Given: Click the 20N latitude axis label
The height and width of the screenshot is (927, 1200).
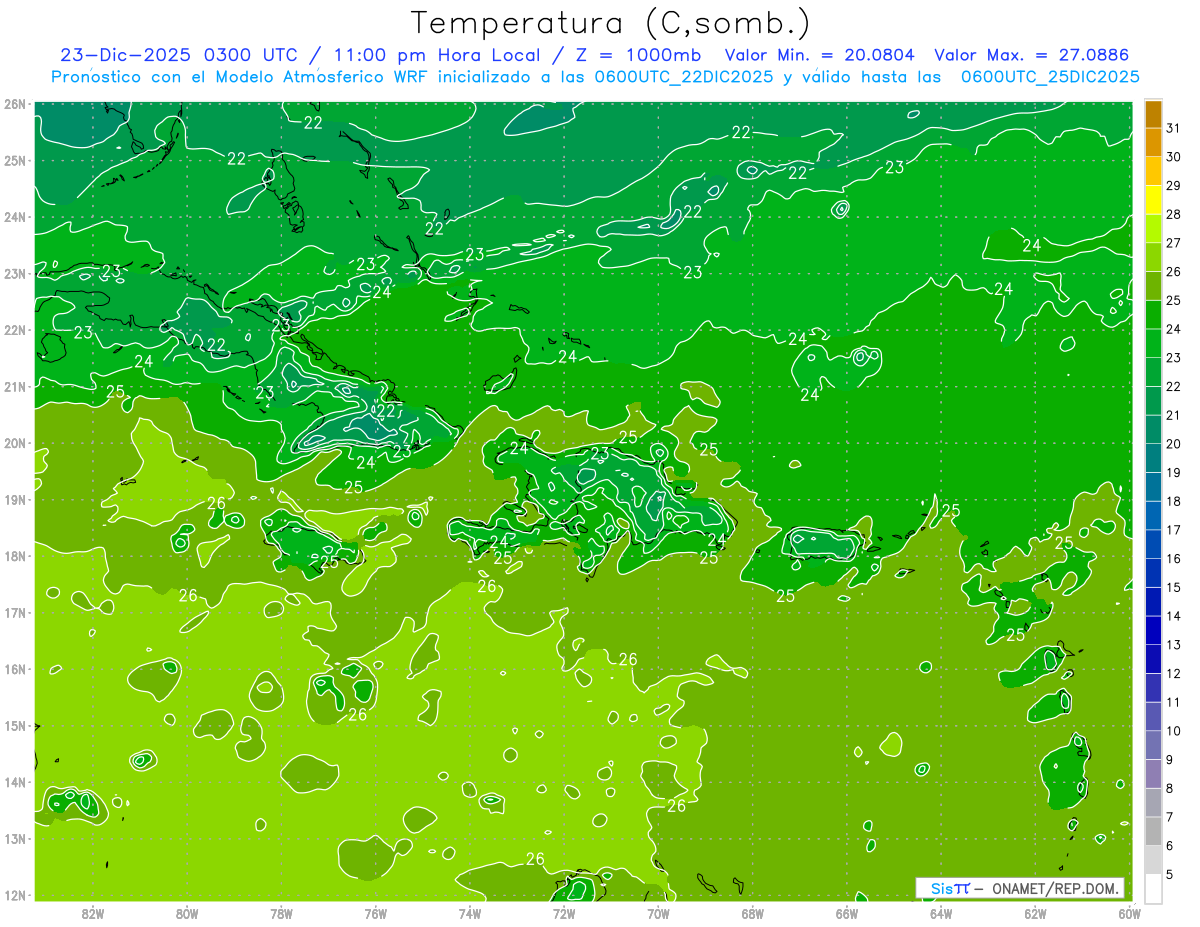Looking at the screenshot, I should pos(14,443).
